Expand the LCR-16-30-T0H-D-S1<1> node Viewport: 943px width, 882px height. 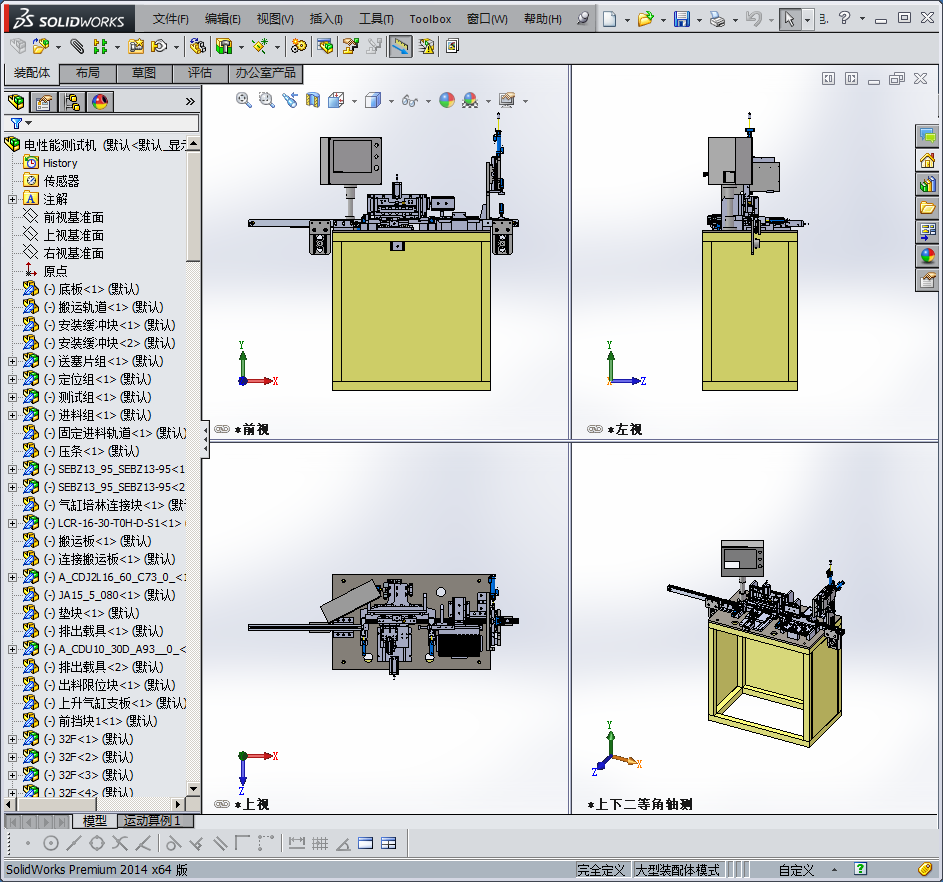[x=13, y=523]
